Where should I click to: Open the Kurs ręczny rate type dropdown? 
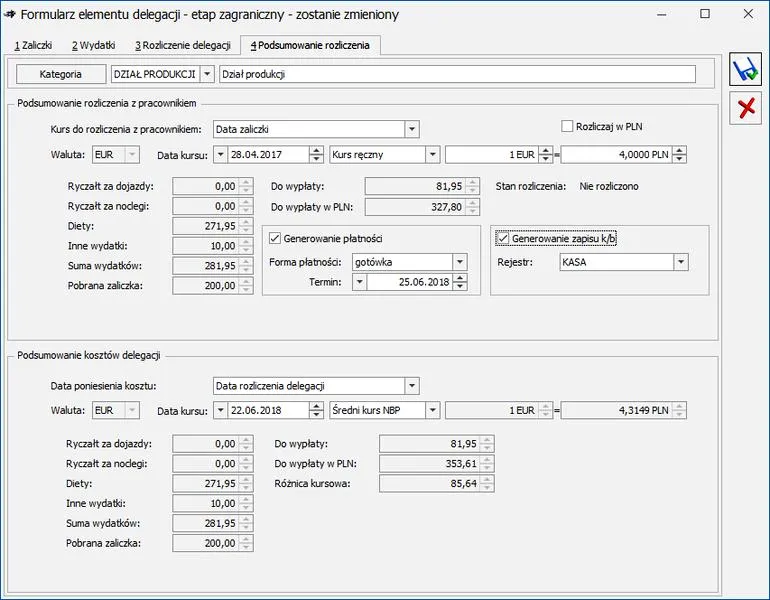432,155
